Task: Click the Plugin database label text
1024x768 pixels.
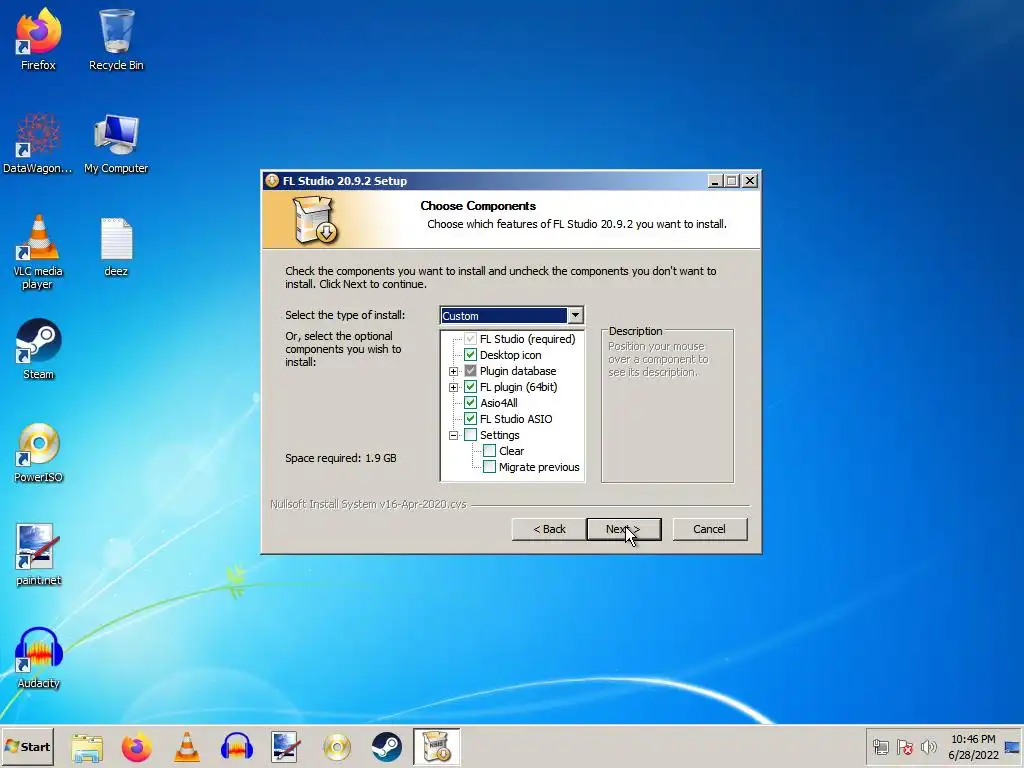Action: pyautogui.click(x=518, y=371)
